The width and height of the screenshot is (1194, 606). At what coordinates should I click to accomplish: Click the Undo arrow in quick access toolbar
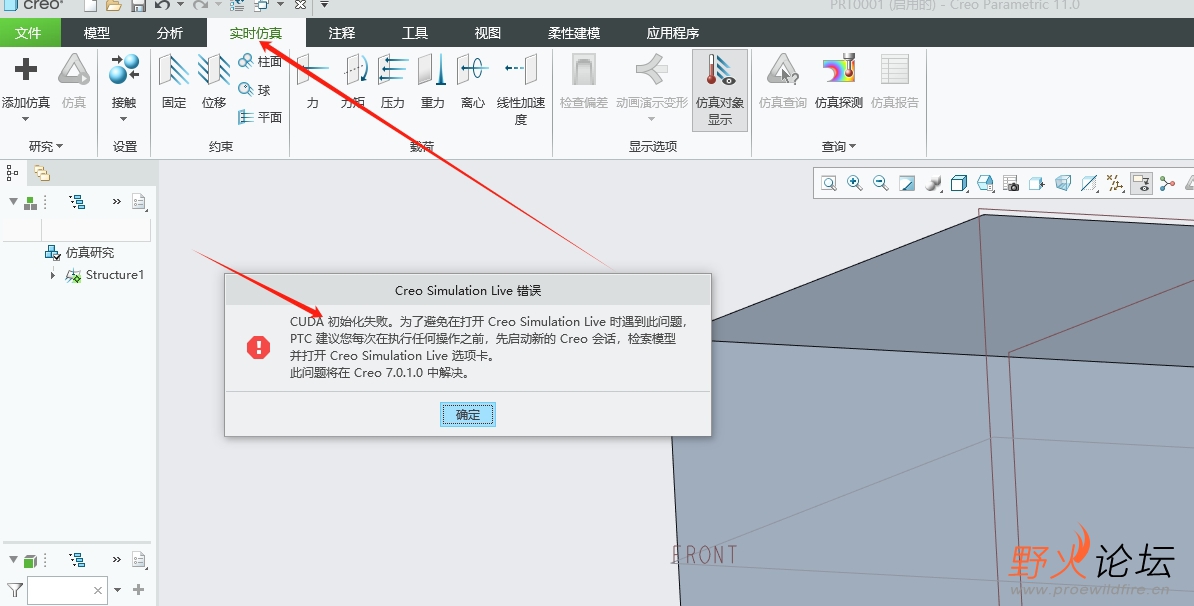click(x=162, y=5)
